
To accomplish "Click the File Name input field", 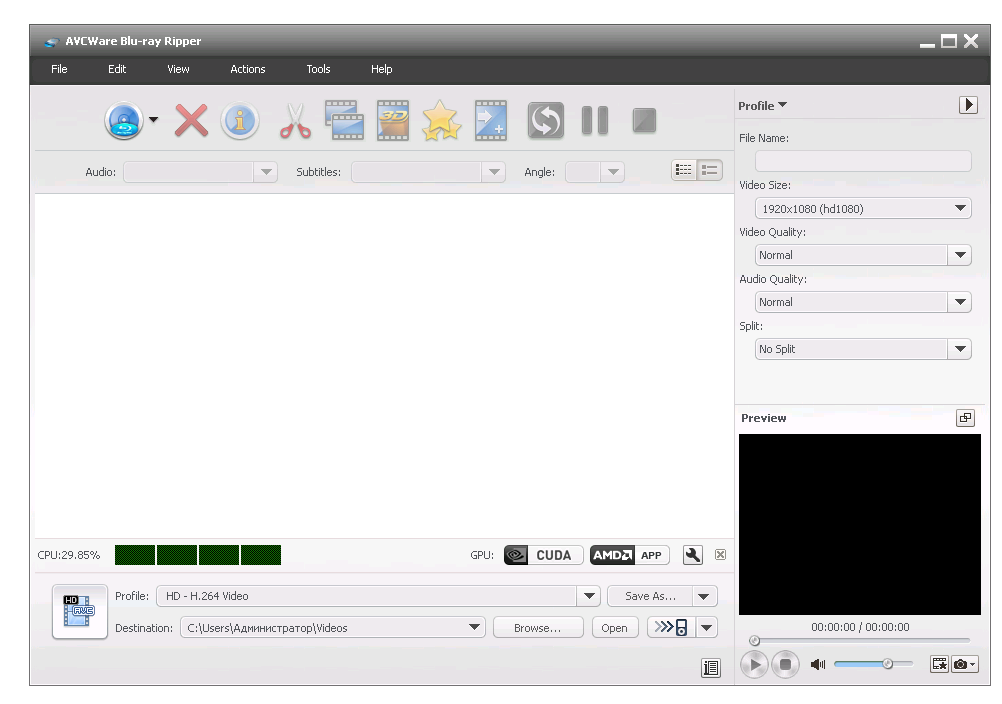I will tap(863, 161).
